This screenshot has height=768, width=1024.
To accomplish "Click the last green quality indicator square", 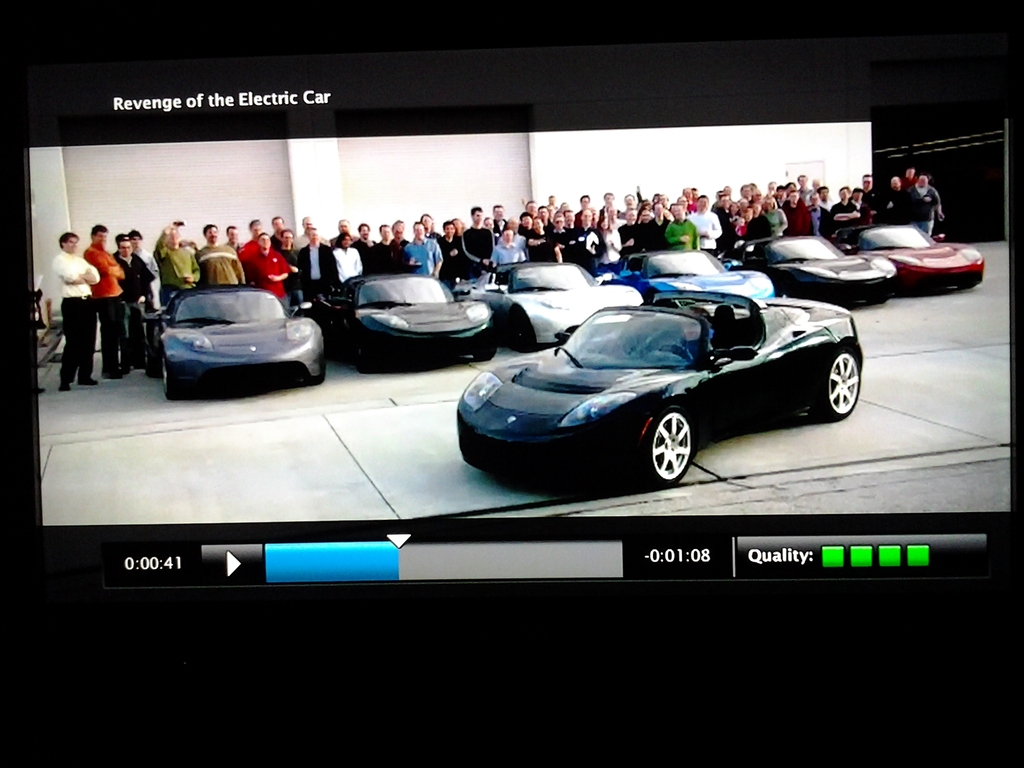I will [x=918, y=556].
